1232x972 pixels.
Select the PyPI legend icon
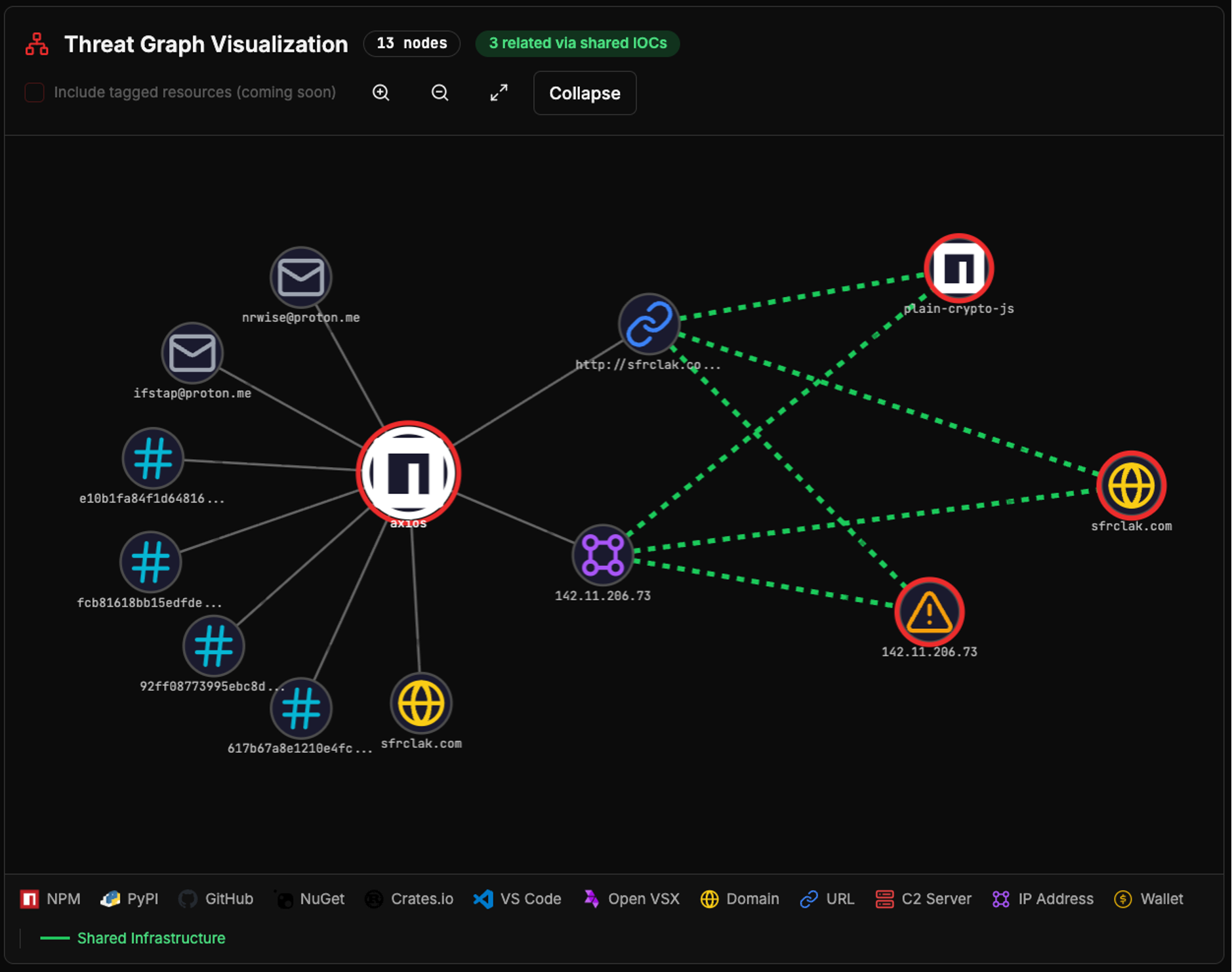pos(110,899)
